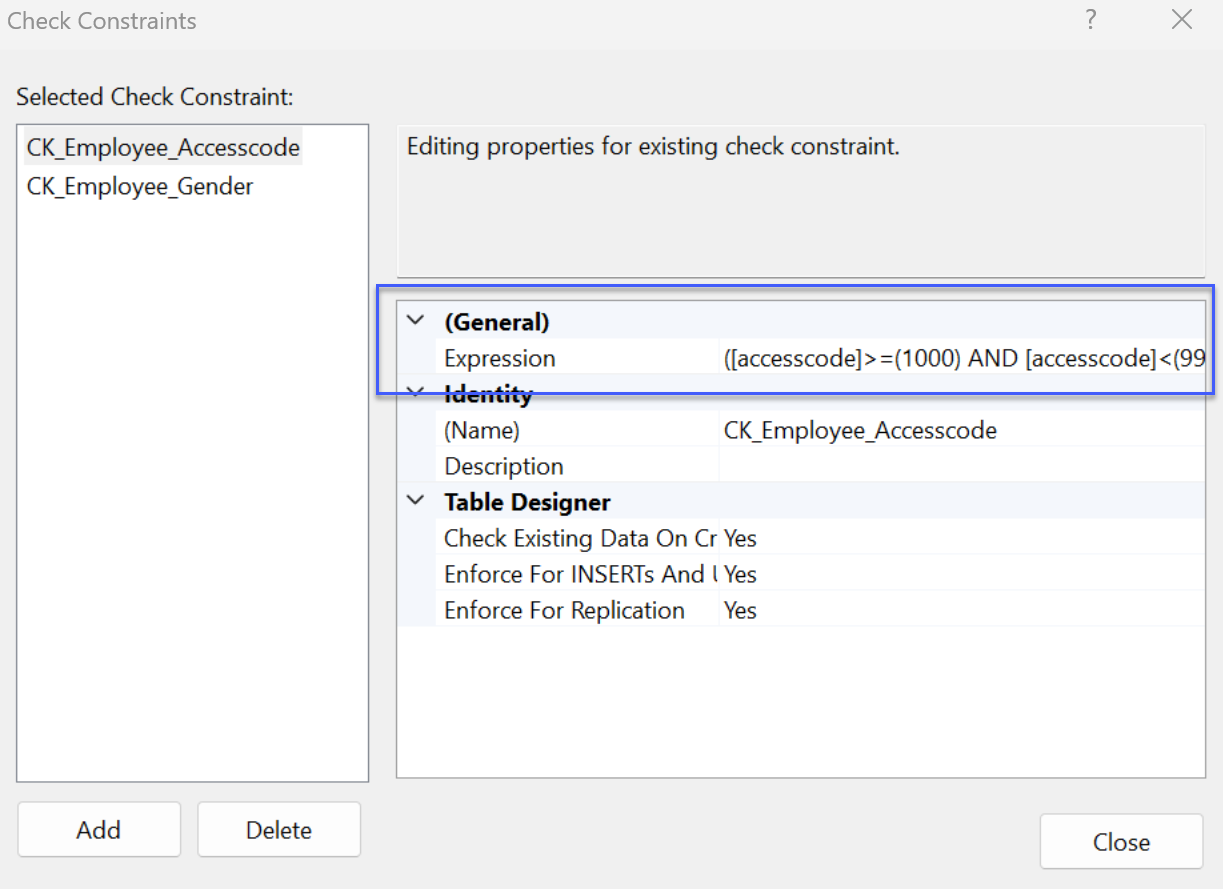Toggle the Enforce For INSERTs And UPDATEs value
This screenshot has height=889, width=1223.
741,574
